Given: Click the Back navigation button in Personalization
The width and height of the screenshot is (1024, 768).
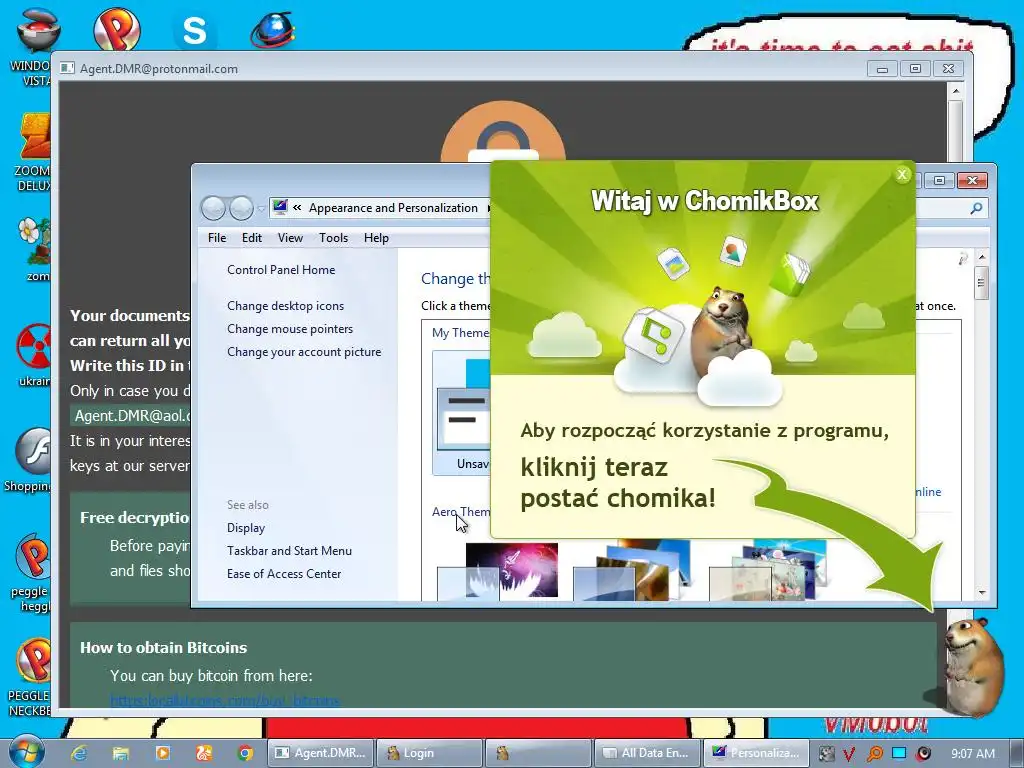Looking at the screenshot, I should pyautogui.click(x=213, y=208).
